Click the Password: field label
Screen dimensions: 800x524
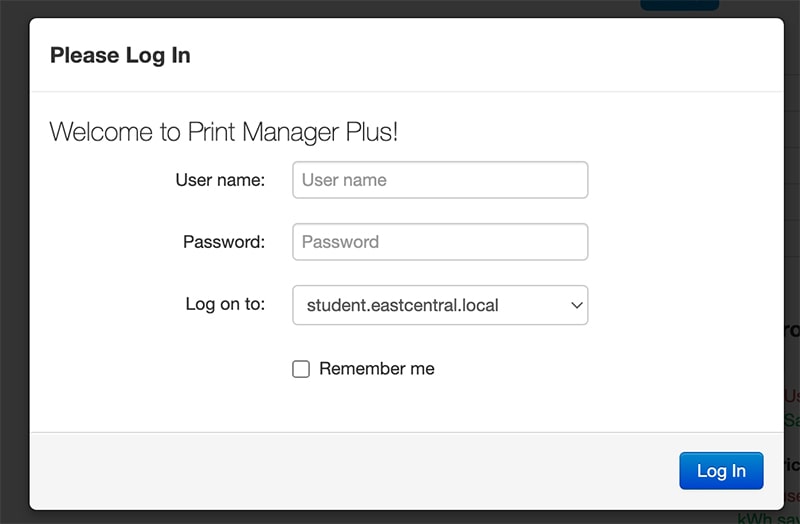pyautogui.click(x=224, y=242)
